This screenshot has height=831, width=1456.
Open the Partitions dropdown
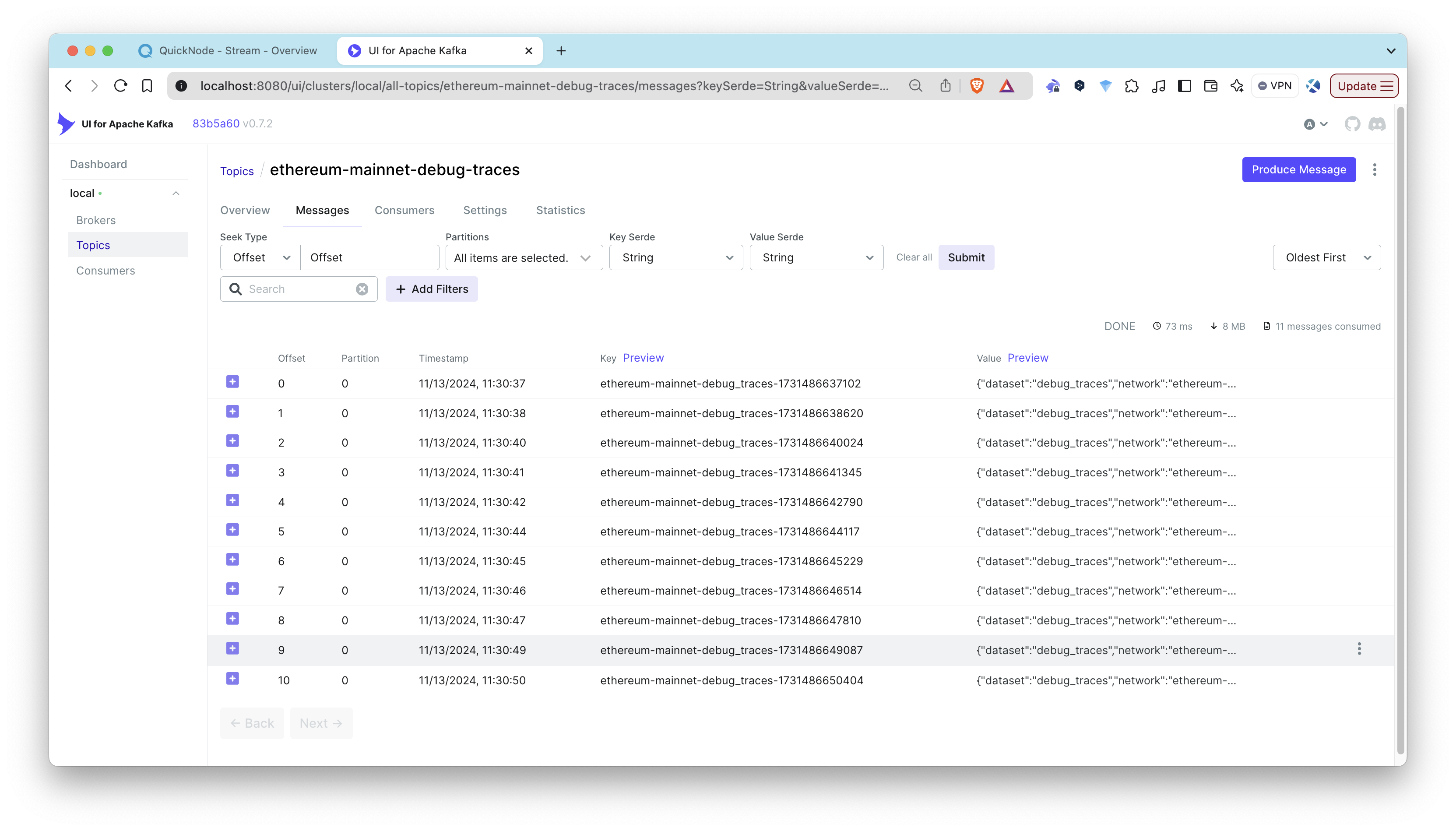pos(523,258)
